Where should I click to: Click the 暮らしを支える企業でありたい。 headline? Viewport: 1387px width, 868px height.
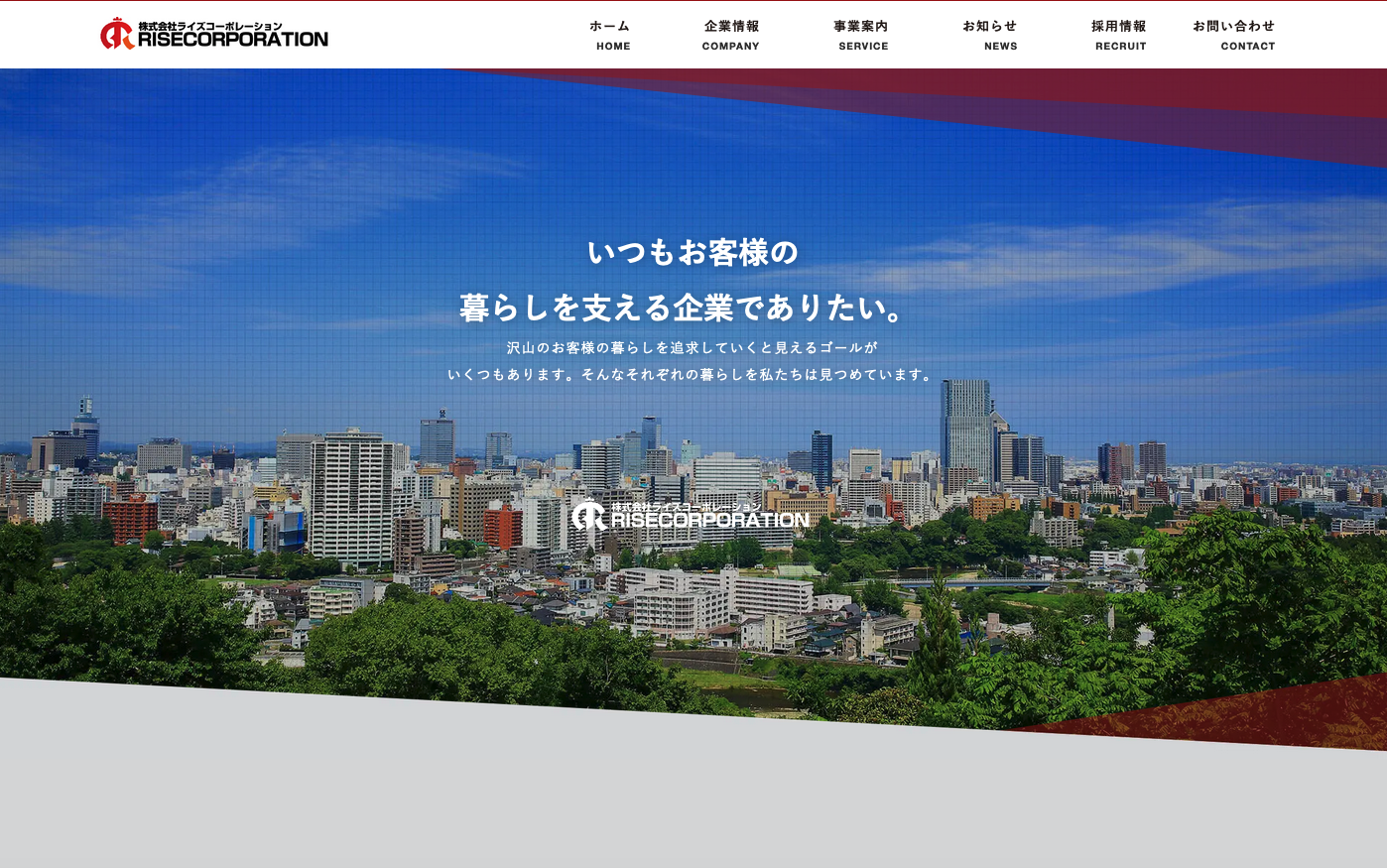[x=683, y=308]
